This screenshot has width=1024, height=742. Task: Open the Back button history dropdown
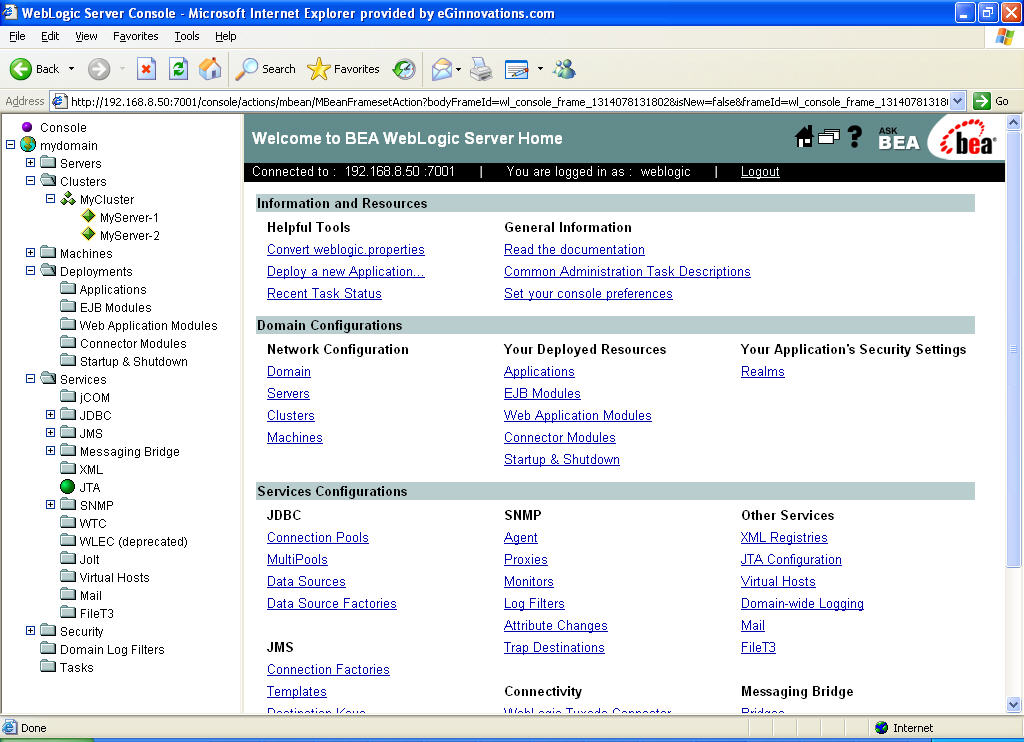point(71,69)
